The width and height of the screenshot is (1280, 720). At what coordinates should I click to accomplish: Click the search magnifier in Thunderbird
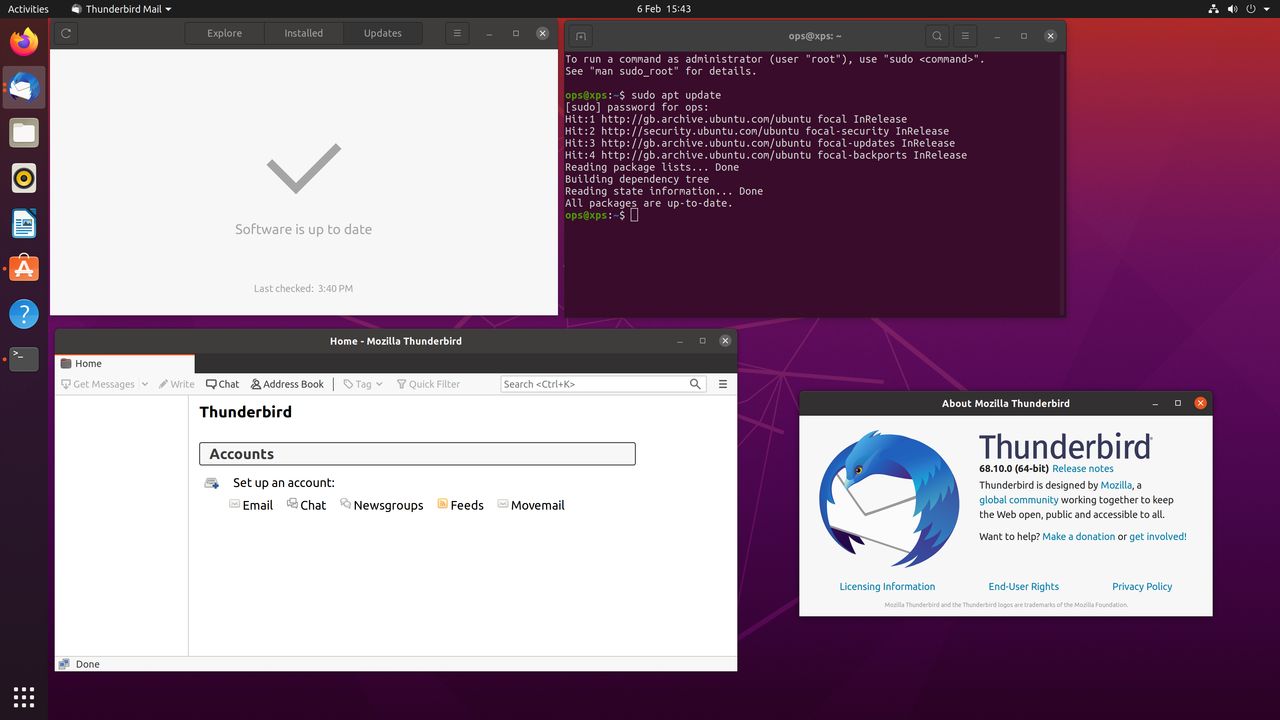tap(696, 384)
